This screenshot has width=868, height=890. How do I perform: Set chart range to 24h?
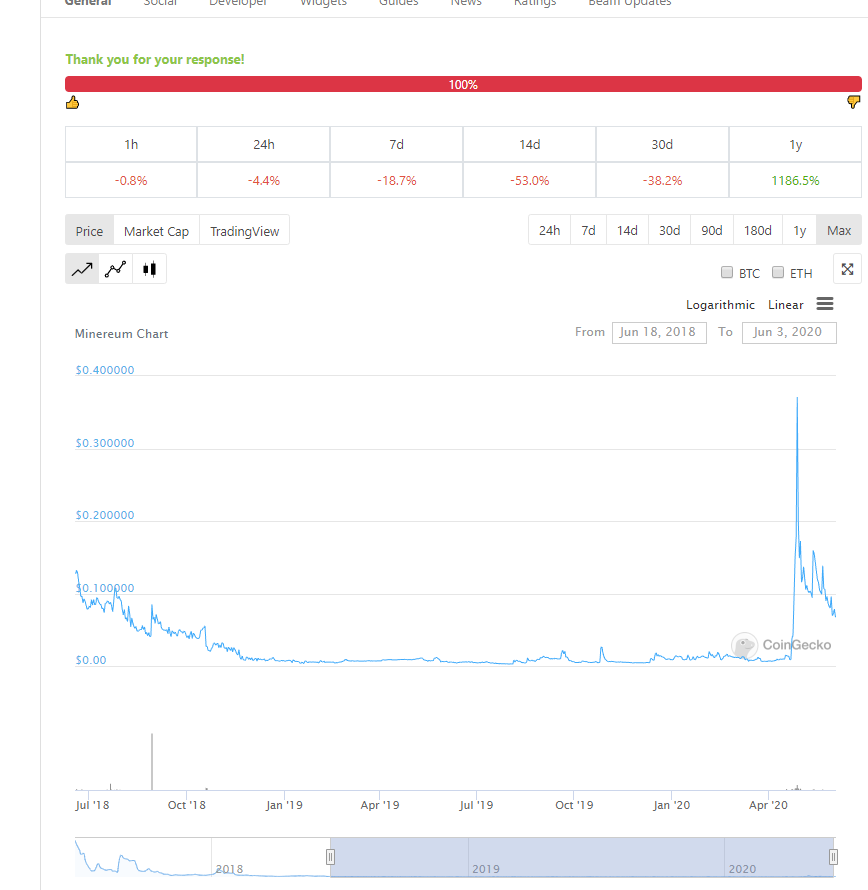point(550,230)
